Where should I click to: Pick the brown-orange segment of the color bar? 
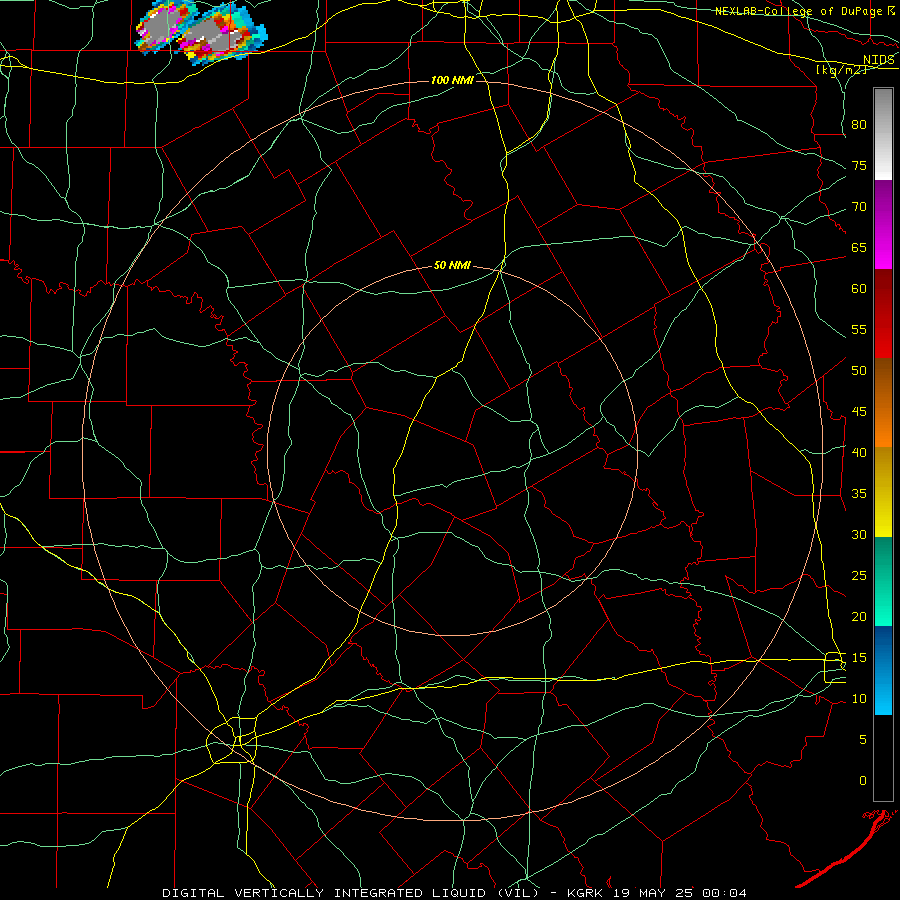pos(883,402)
